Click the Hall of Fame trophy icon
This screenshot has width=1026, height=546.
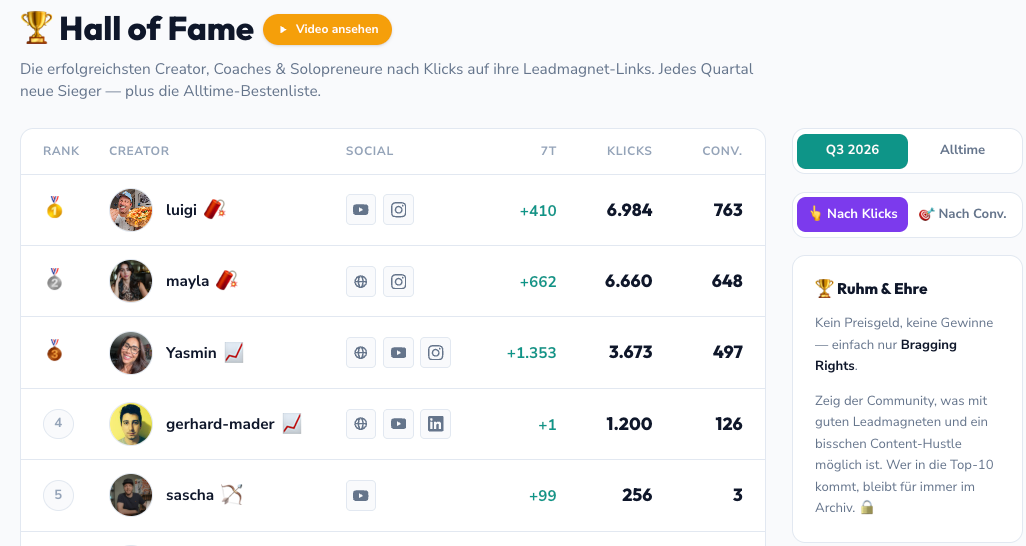(x=36, y=27)
